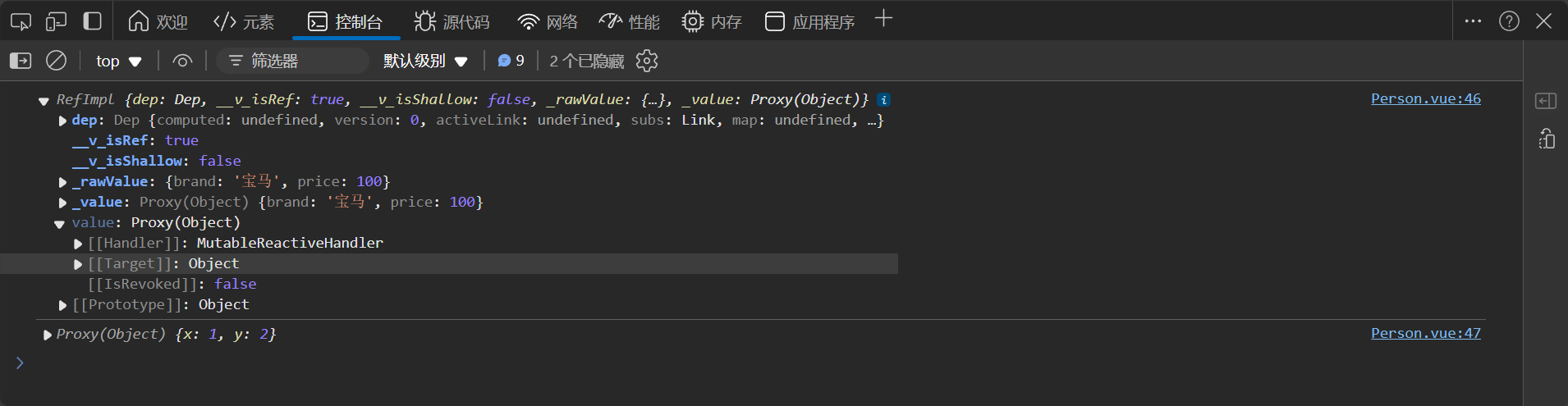The width and height of the screenshot is (1568, 406).
Task: Expand the [[Target]] Object entry
Action: pyautogui.click(x=78, y=264)
